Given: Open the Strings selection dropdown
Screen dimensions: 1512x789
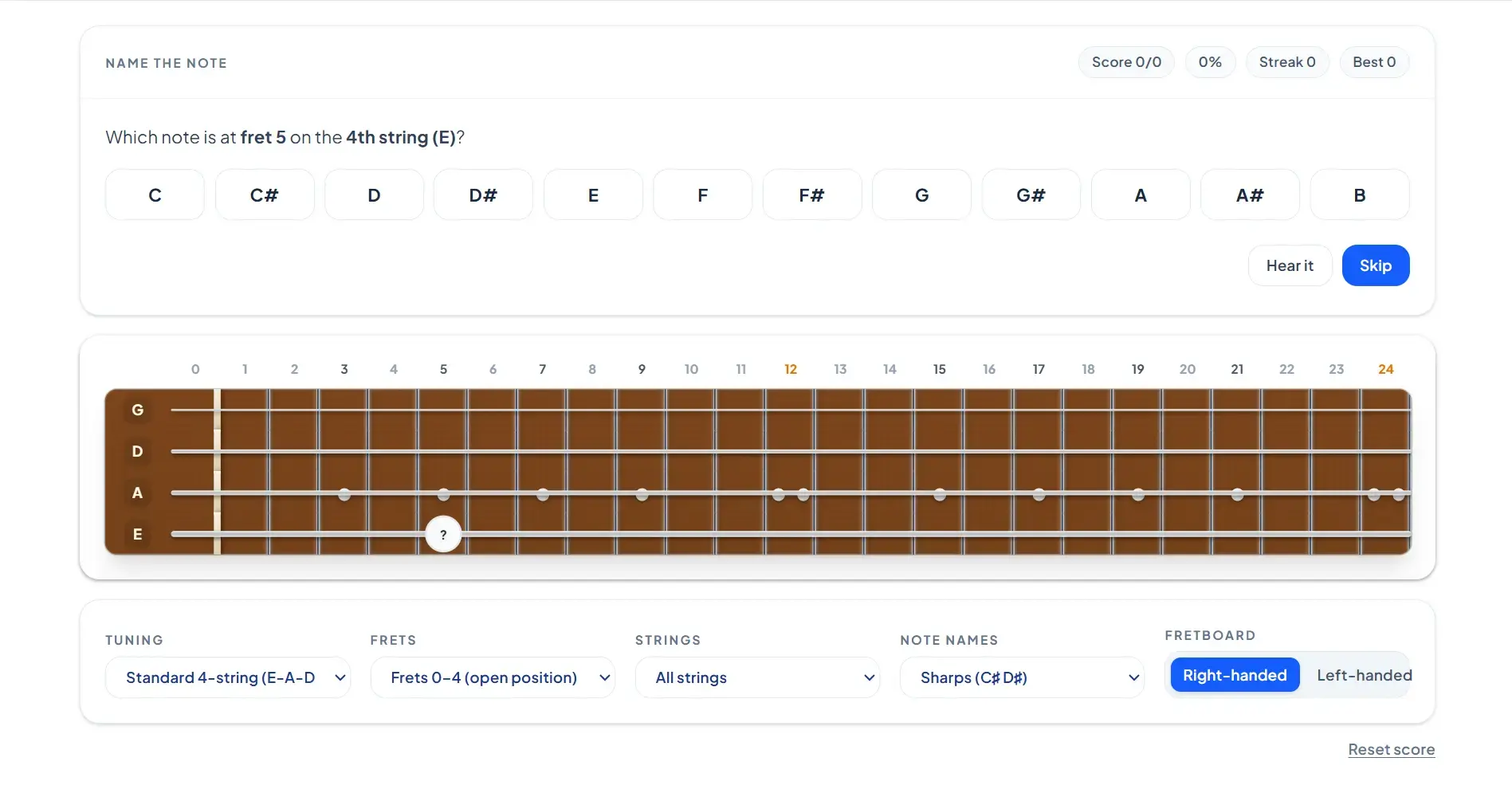Looking at the screenshot, I should click(x=757, y=677).
